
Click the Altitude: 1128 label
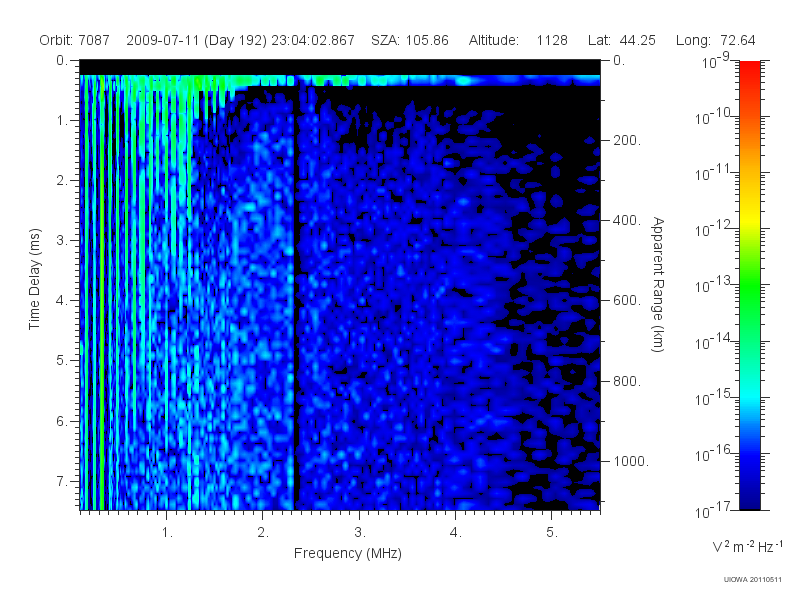pyautogui.click(x=518, y=40)
